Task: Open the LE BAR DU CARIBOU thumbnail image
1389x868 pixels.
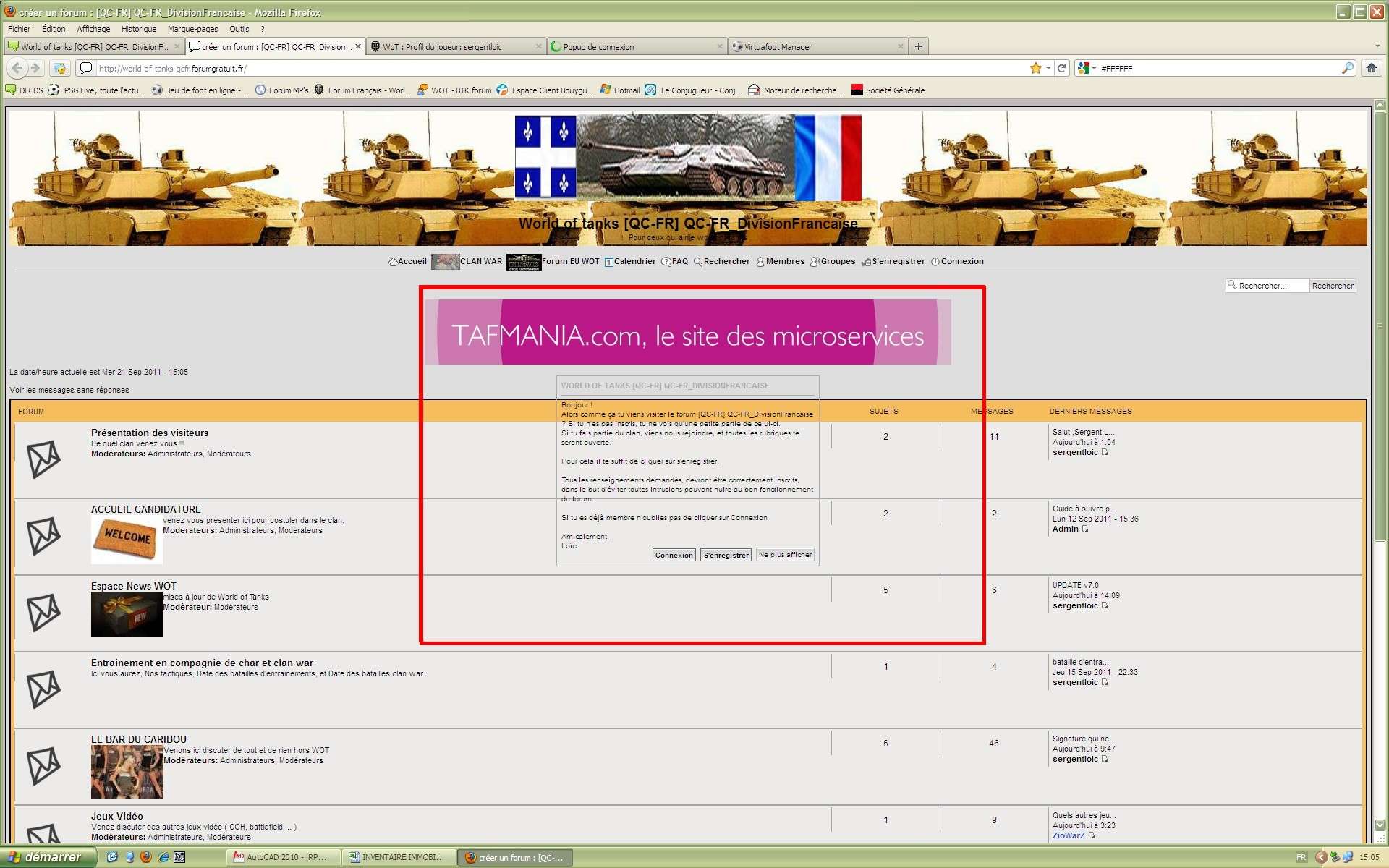Action: click(127, 772)
